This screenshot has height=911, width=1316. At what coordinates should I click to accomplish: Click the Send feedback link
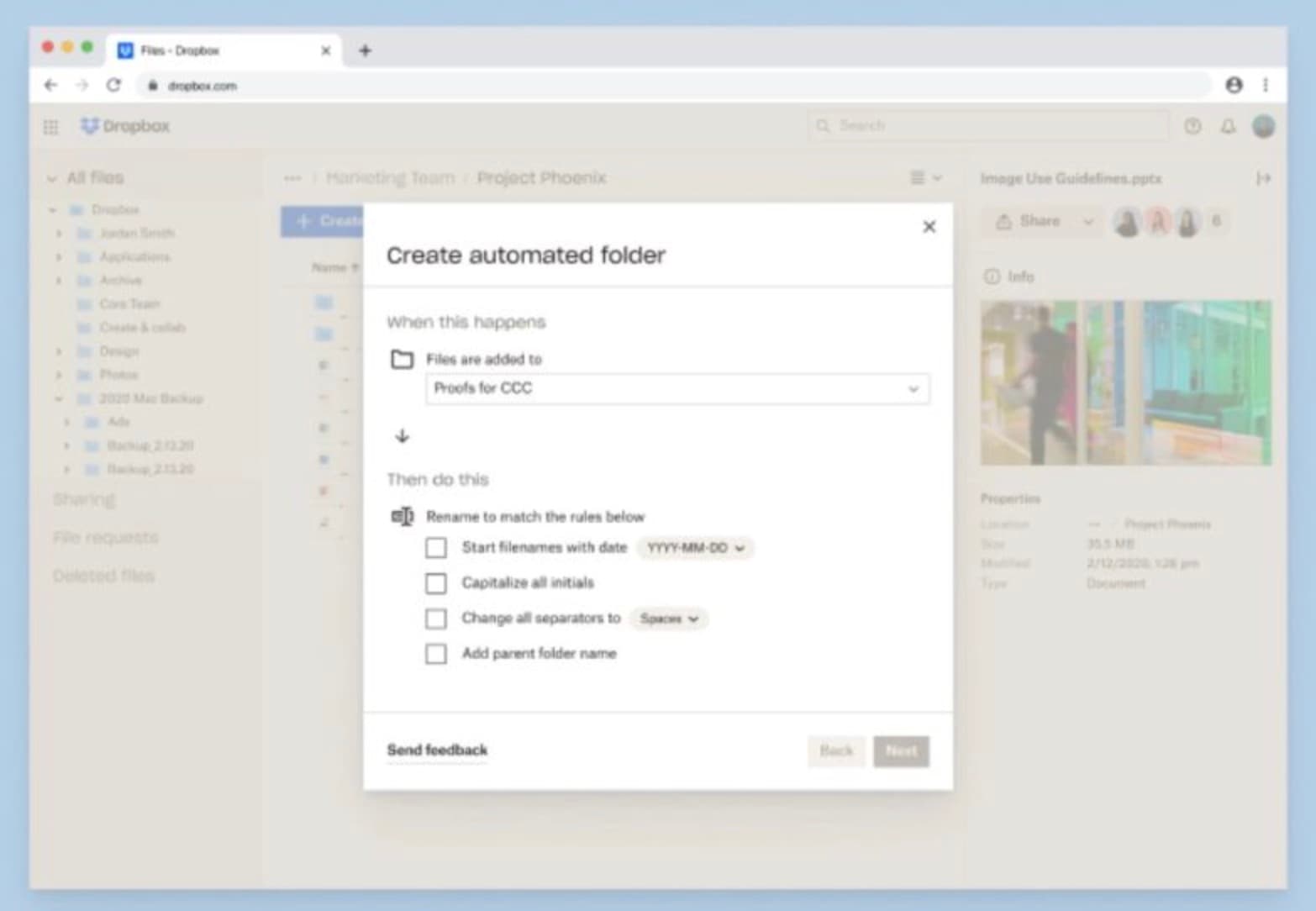[438, 749]
